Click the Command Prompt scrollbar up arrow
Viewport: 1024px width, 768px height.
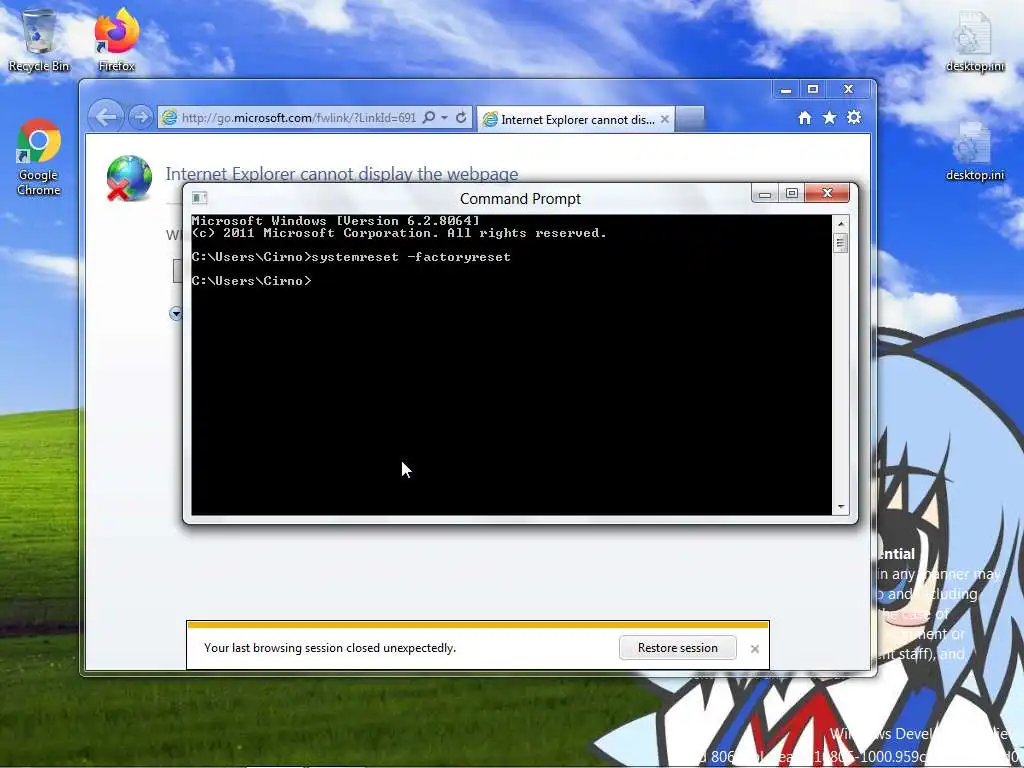tap(840, 223)
